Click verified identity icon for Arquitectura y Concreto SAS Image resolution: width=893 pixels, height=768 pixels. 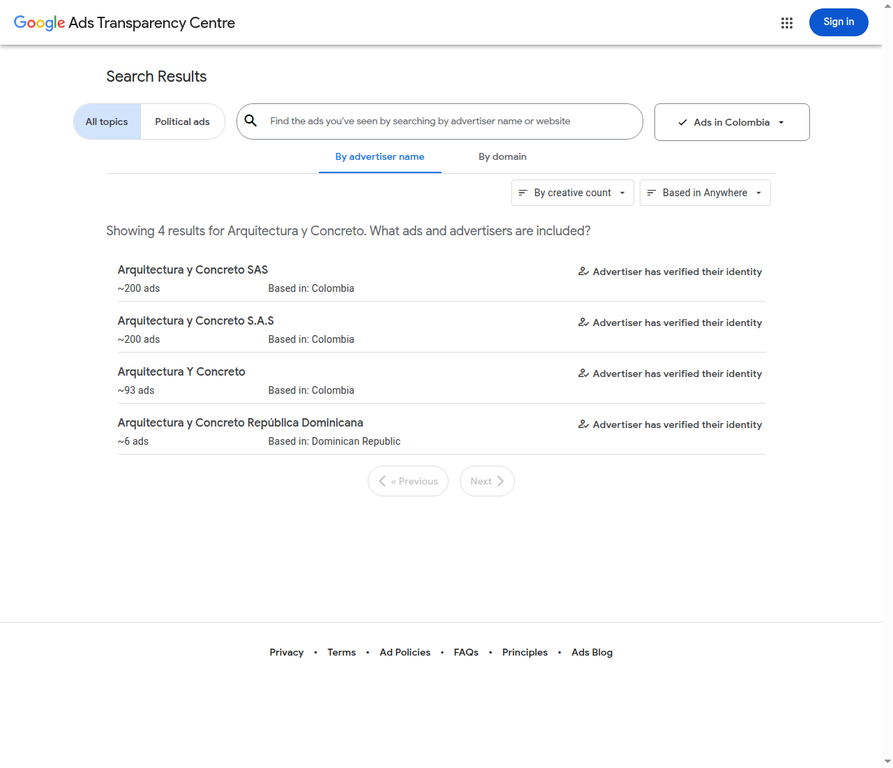[583, 272]
